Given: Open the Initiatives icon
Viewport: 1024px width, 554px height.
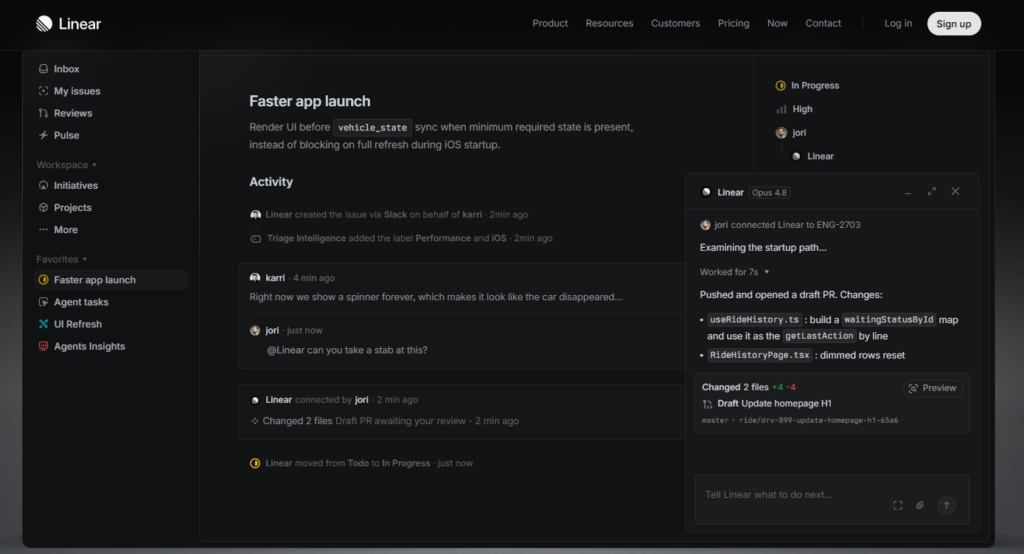Looking at the screenshot, I should pos(43,186).
